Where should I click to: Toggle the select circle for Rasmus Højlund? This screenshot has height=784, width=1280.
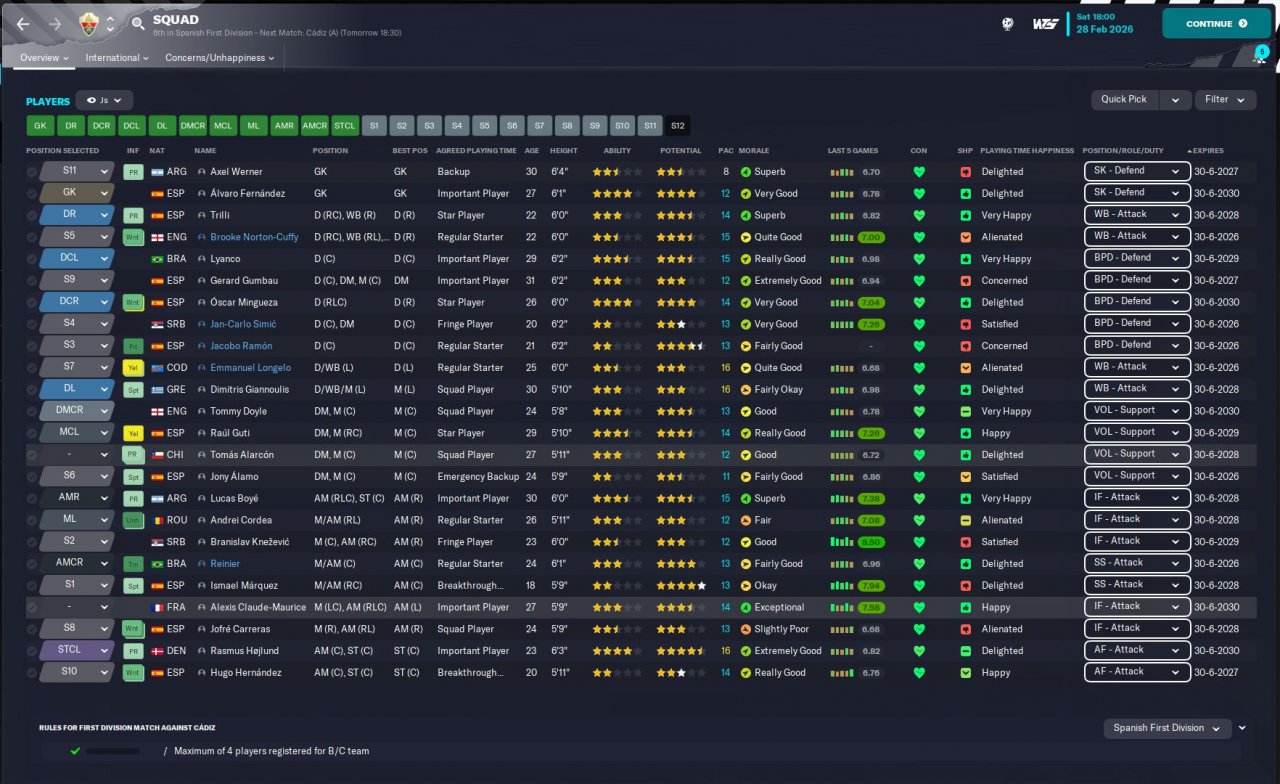coord(32,651)
